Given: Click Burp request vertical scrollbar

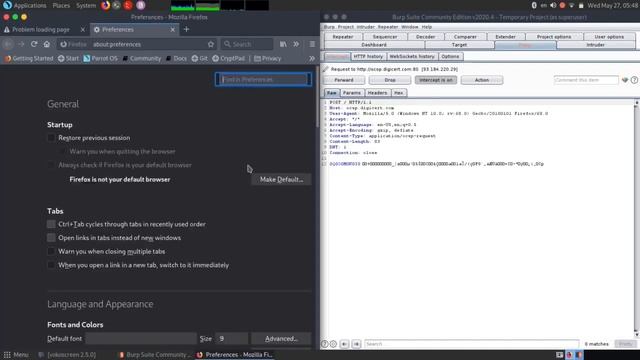Looking at the screenshot, I should (x=636, y=218).
